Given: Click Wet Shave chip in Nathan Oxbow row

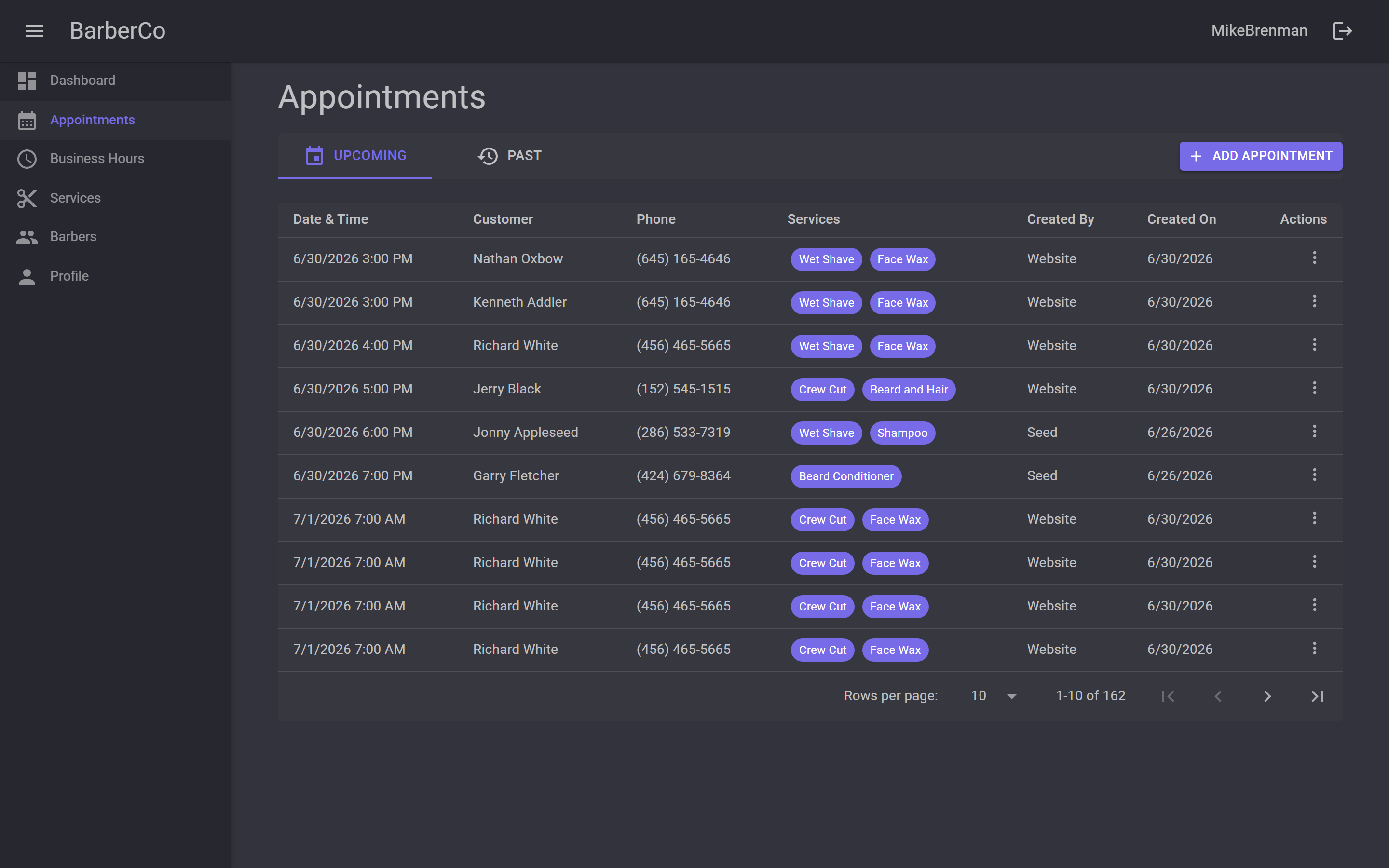Looking at the screenshot, I should pyautogui.click(x=827, y=259).
